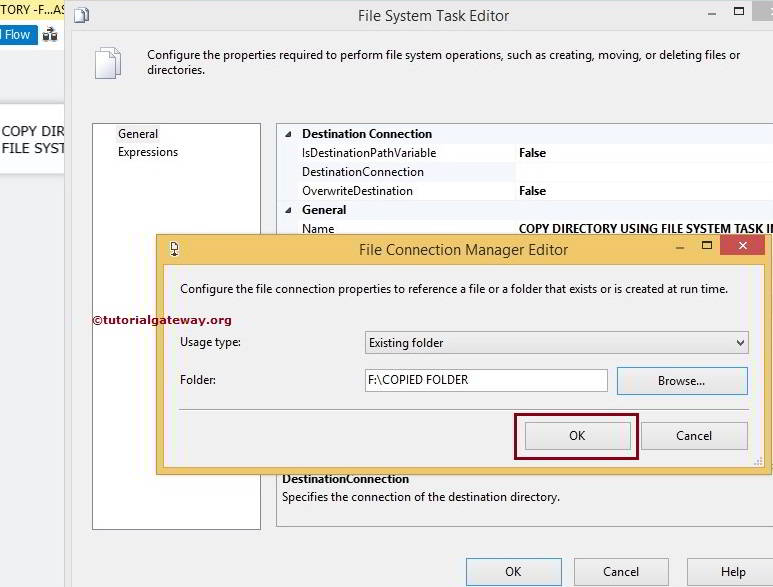Viewport: 773px width, 587px height.
Task: Click Cancel in File System Task Editor
Action: point(621,572)
